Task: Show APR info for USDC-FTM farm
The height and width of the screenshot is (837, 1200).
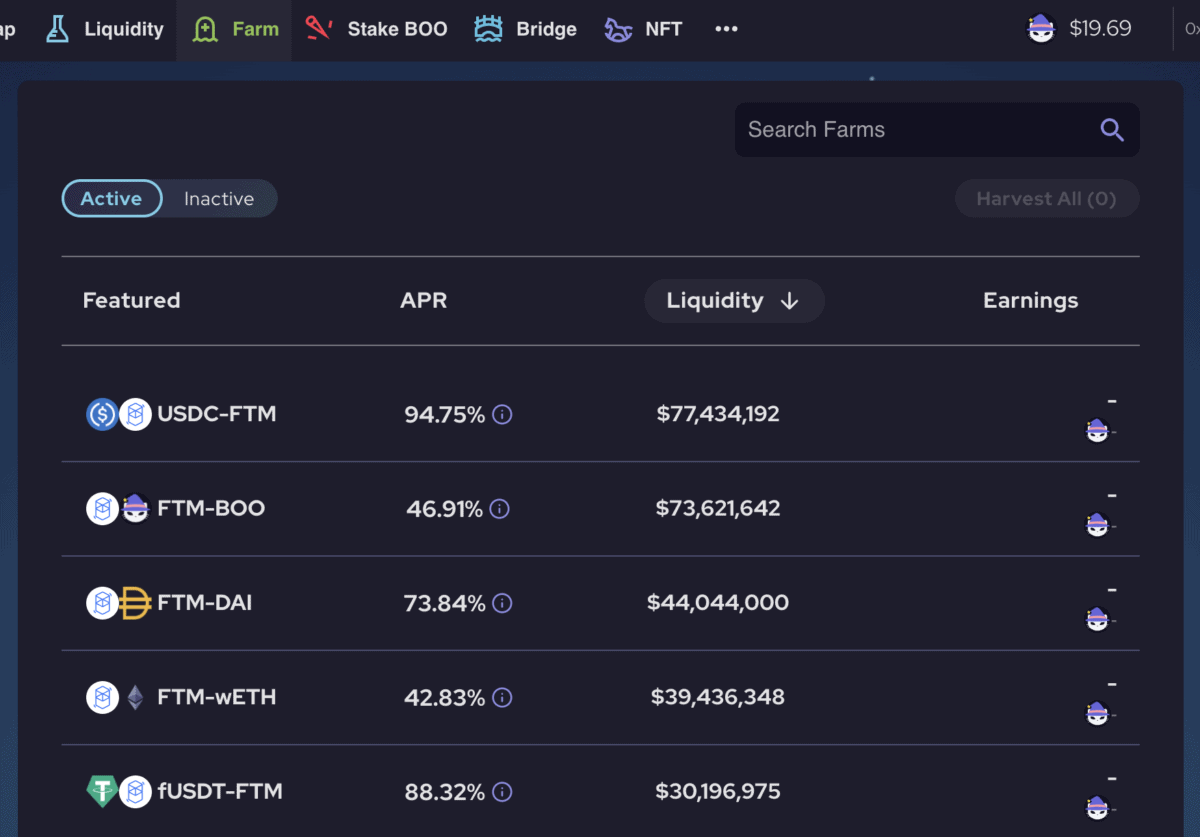Action: pos(503,414)
